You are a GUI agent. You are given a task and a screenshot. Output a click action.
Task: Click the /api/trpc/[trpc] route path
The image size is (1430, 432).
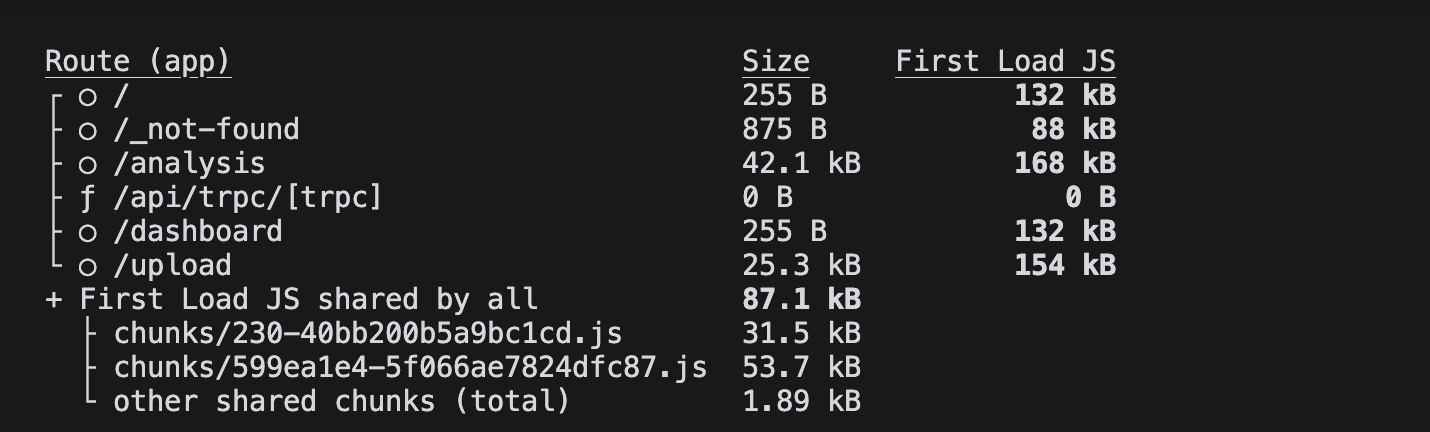pyautogui.click(x=248, y=197)
